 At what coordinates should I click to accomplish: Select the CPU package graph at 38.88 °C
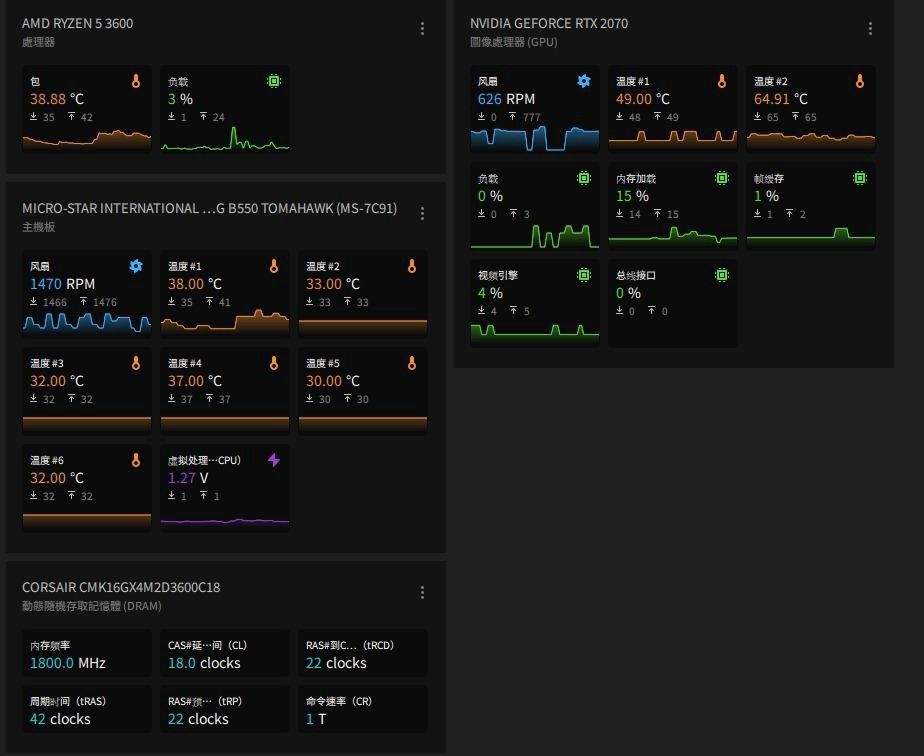pyautogui.click(x=87, y=140)
